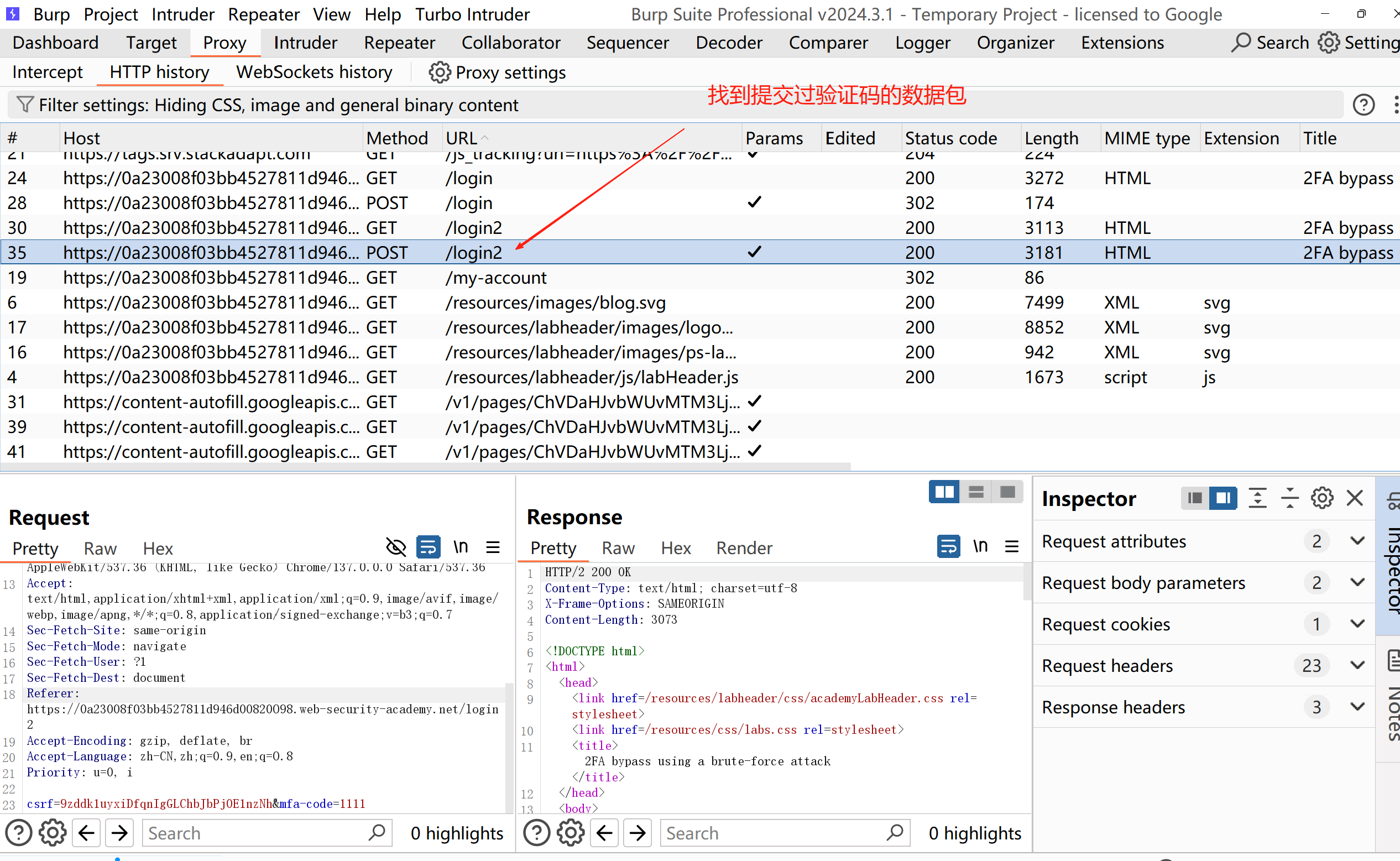The height and width of the screenshot is (861, 1400).
Task: Toggle hidden characters eye icon in Request
Action: coord(396,548)
